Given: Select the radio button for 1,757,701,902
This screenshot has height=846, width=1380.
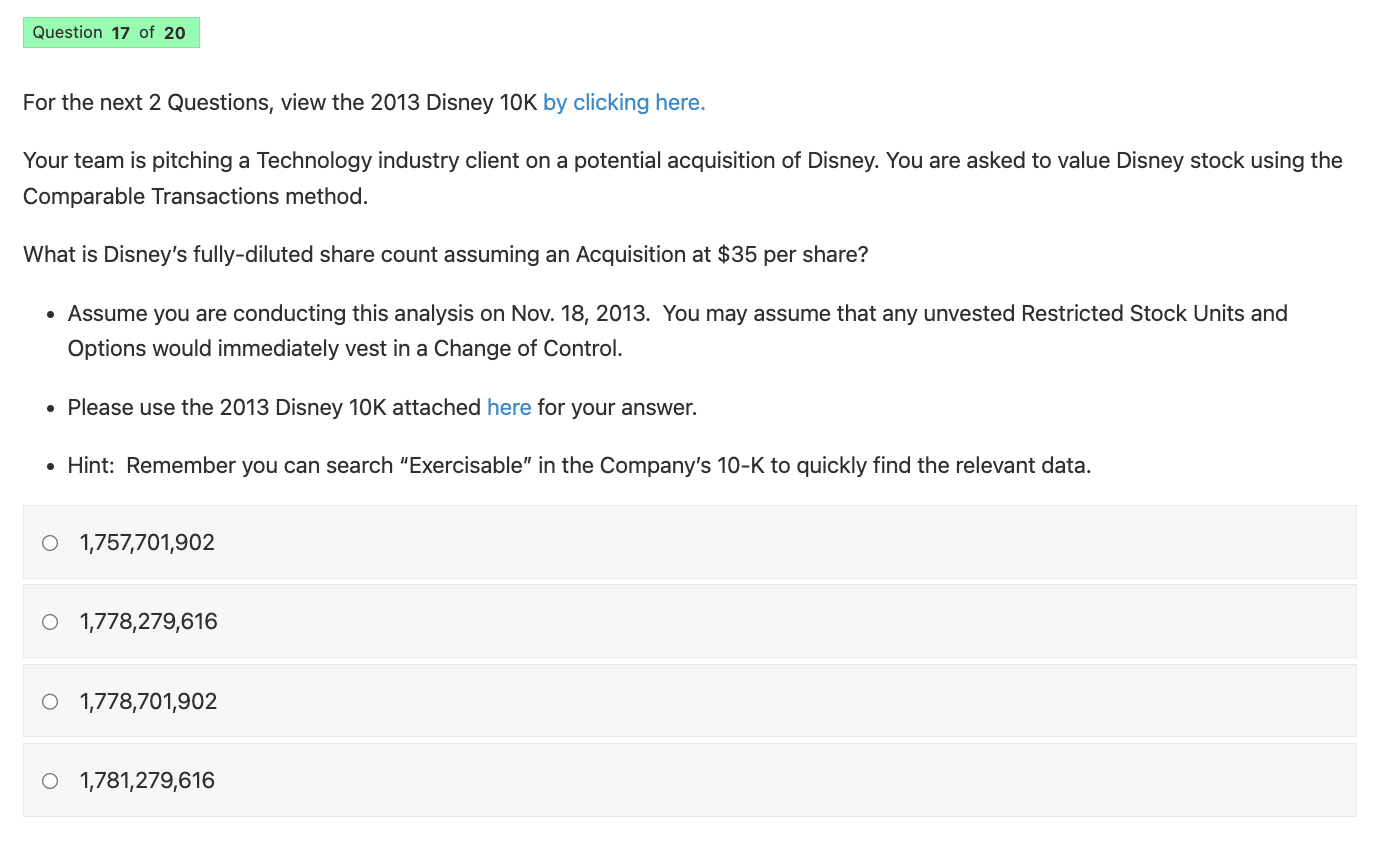Looking at the screenshot, I should click(50, 542).
